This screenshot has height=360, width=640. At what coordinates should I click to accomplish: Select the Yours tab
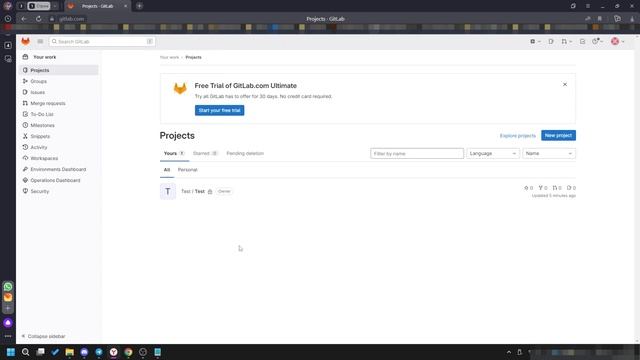coord(174,153)
